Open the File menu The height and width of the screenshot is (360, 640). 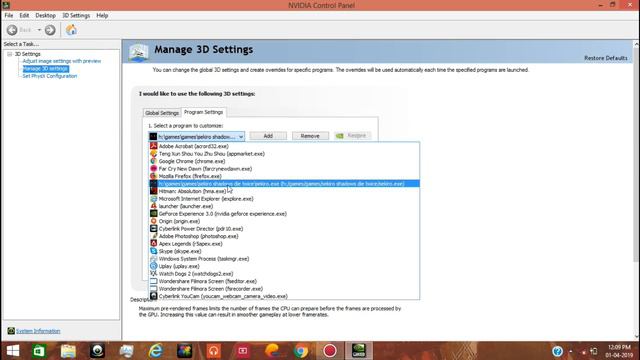pos(9,16)
